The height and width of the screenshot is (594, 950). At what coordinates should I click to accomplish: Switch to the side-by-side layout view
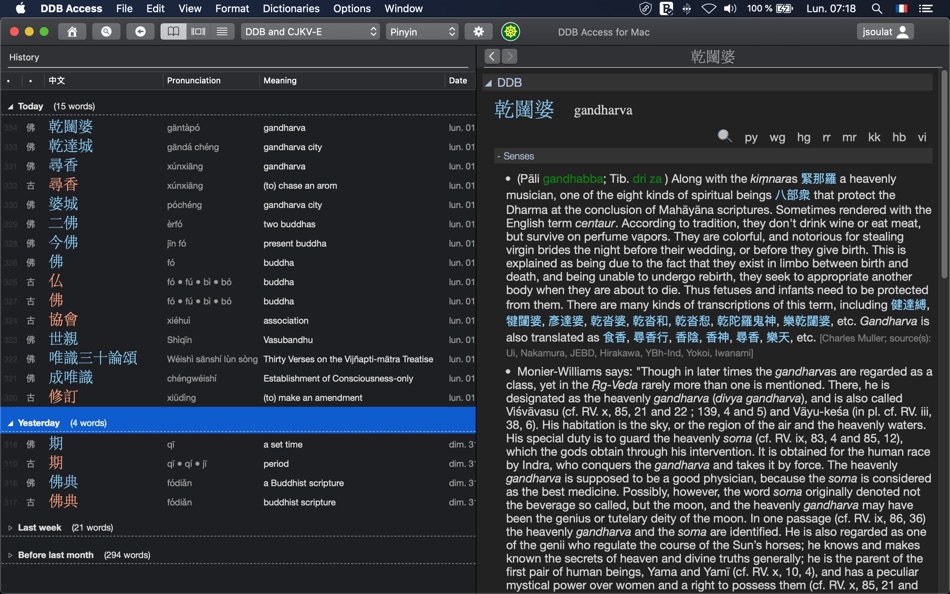click(198, 32)
